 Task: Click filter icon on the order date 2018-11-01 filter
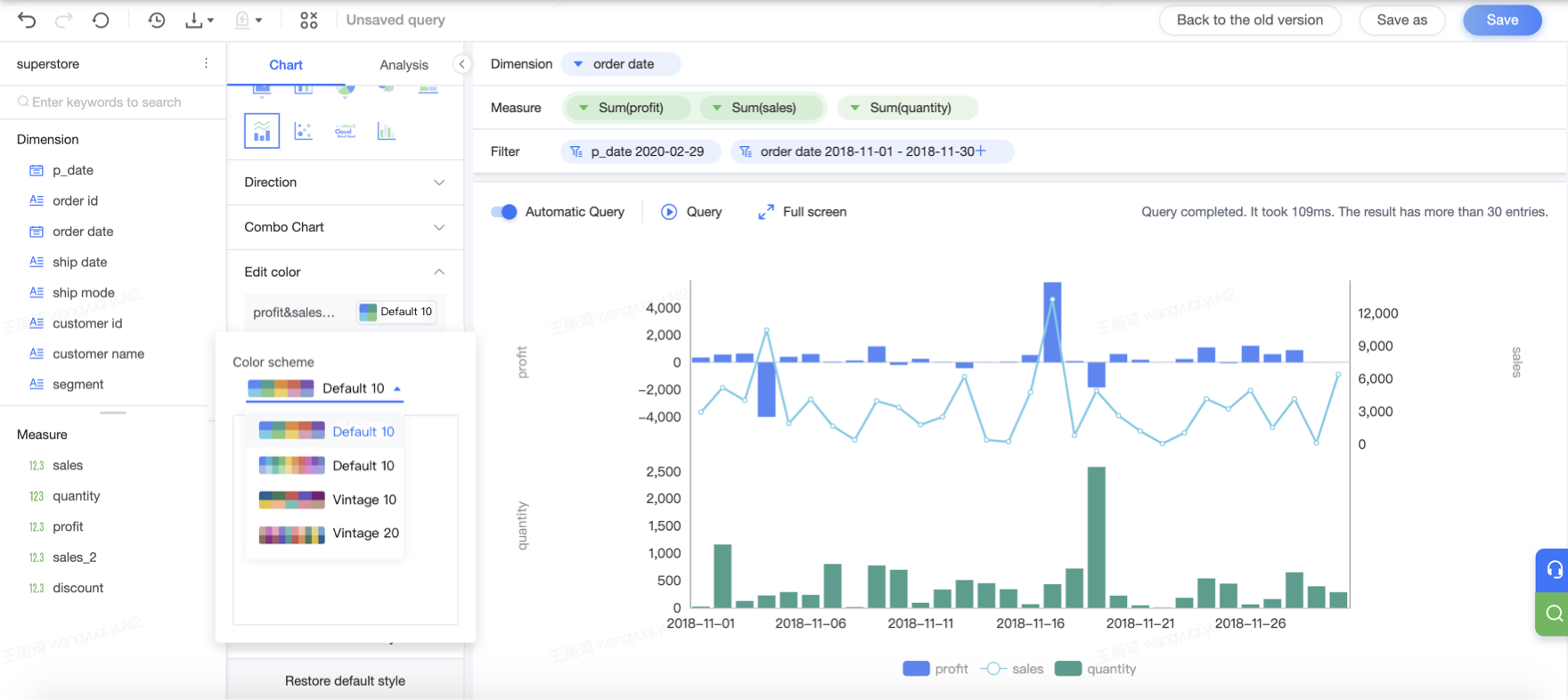(746, 151)
